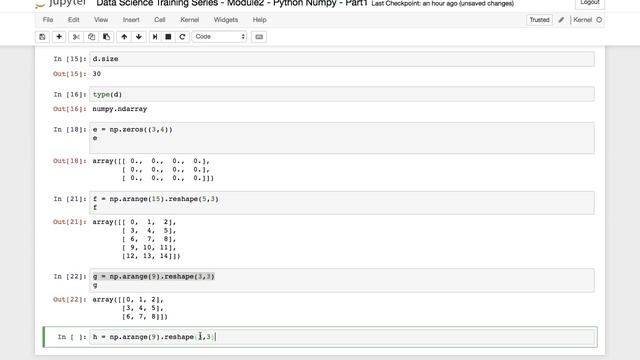Viewport: 640px width, 360px height.
Task: Open the Widgets menu
Action: tap(226, 20)
